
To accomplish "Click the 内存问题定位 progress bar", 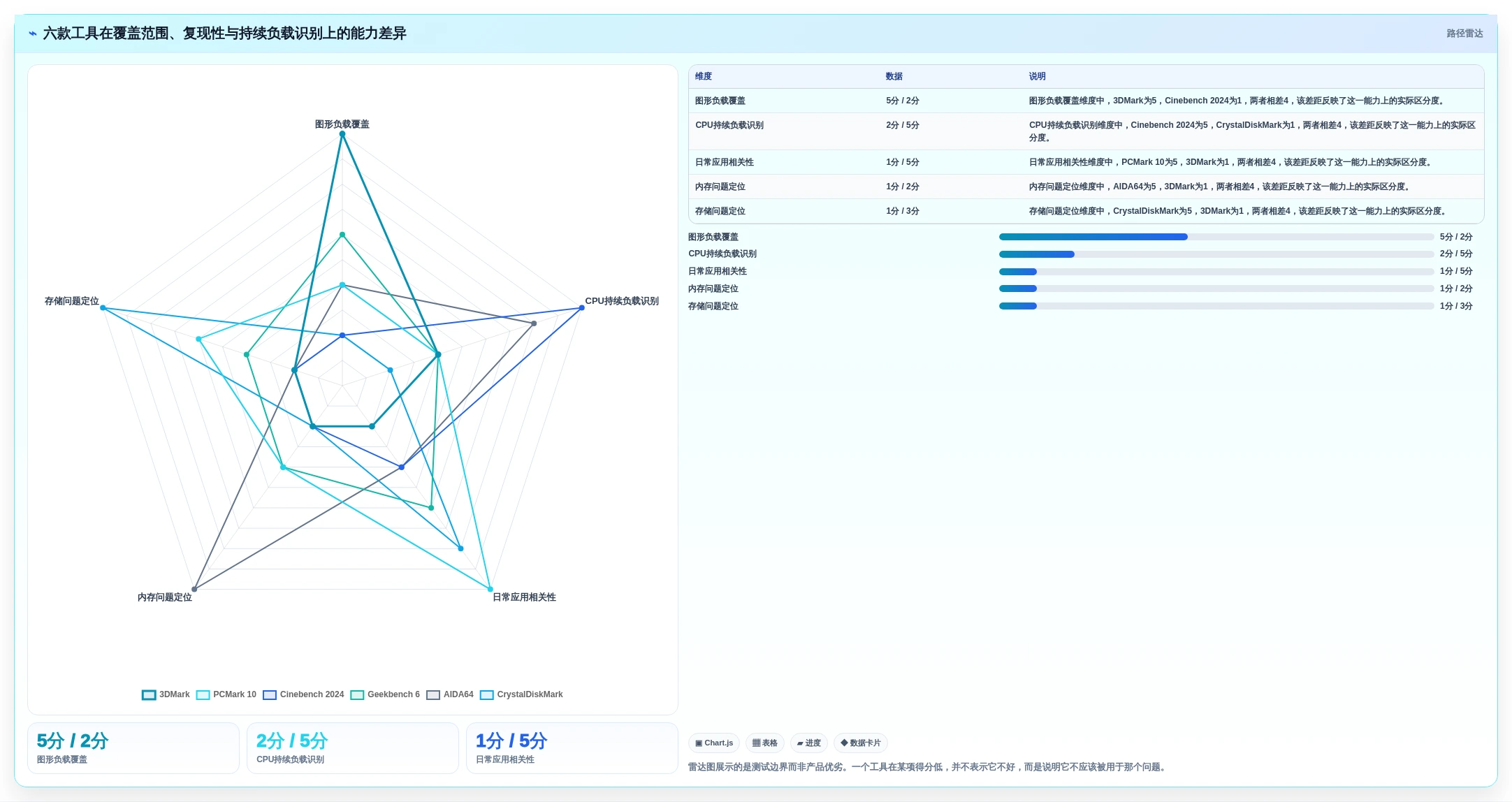I will click(1216, 289).
